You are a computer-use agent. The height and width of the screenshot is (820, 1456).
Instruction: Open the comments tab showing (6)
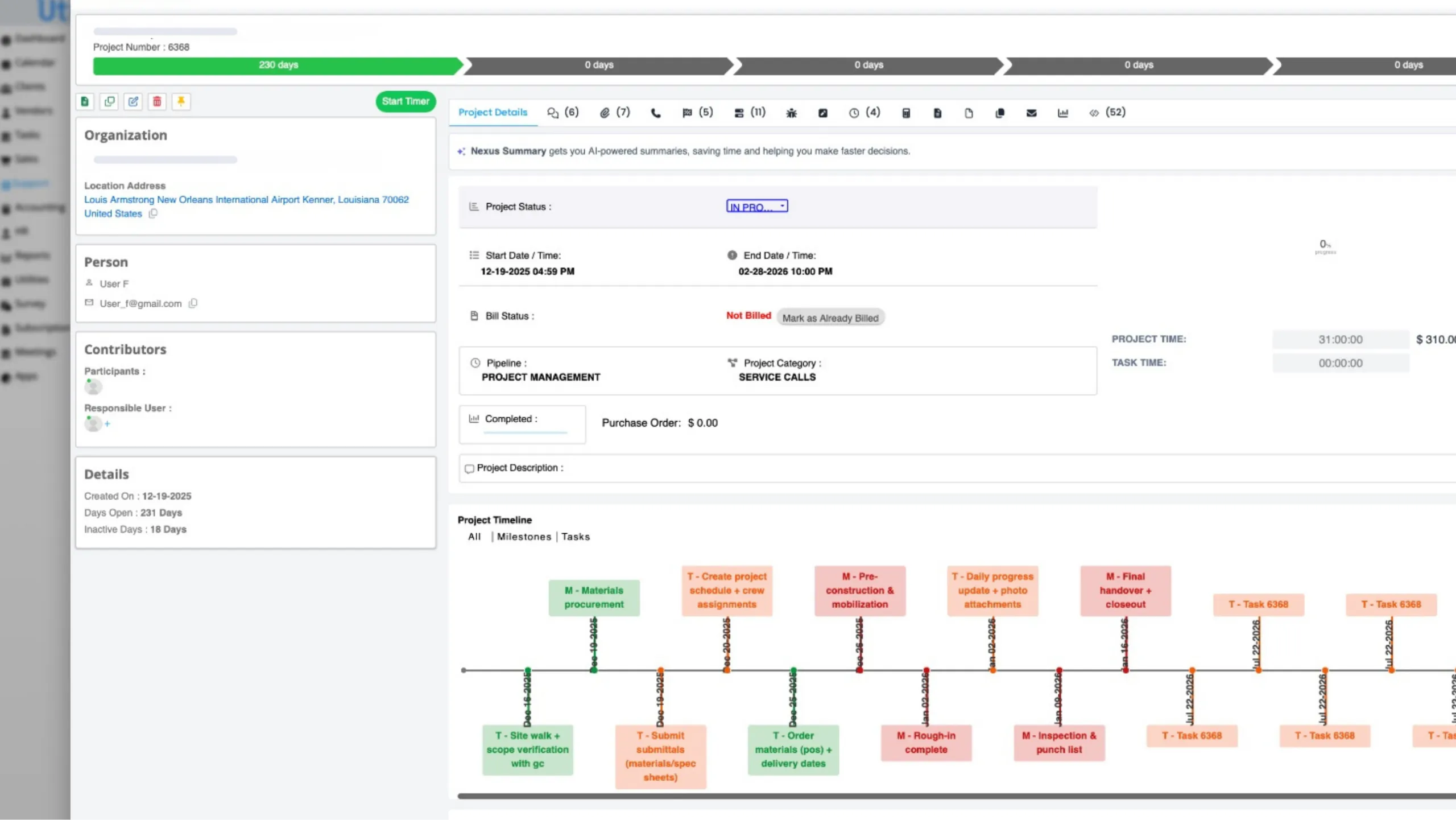pos(562,113)
